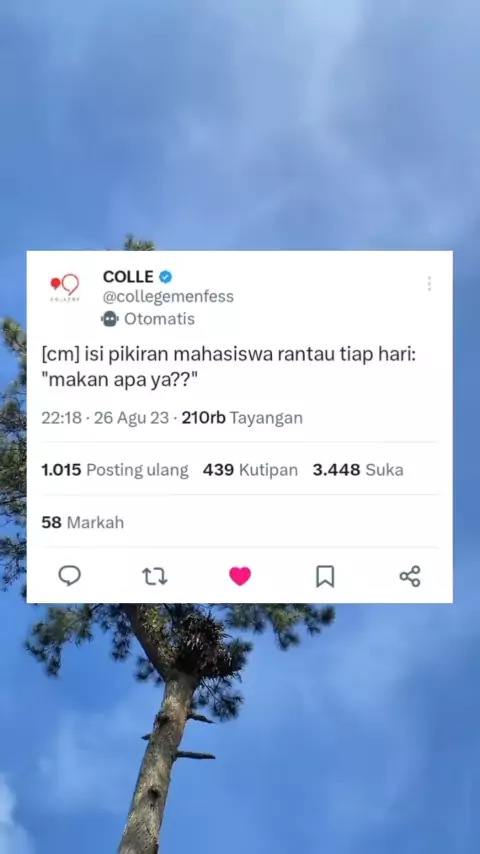Tap the robot Otomatis icon
This screenshot has height=854, width=480.
pyautogui.click(x=110, y=319)
